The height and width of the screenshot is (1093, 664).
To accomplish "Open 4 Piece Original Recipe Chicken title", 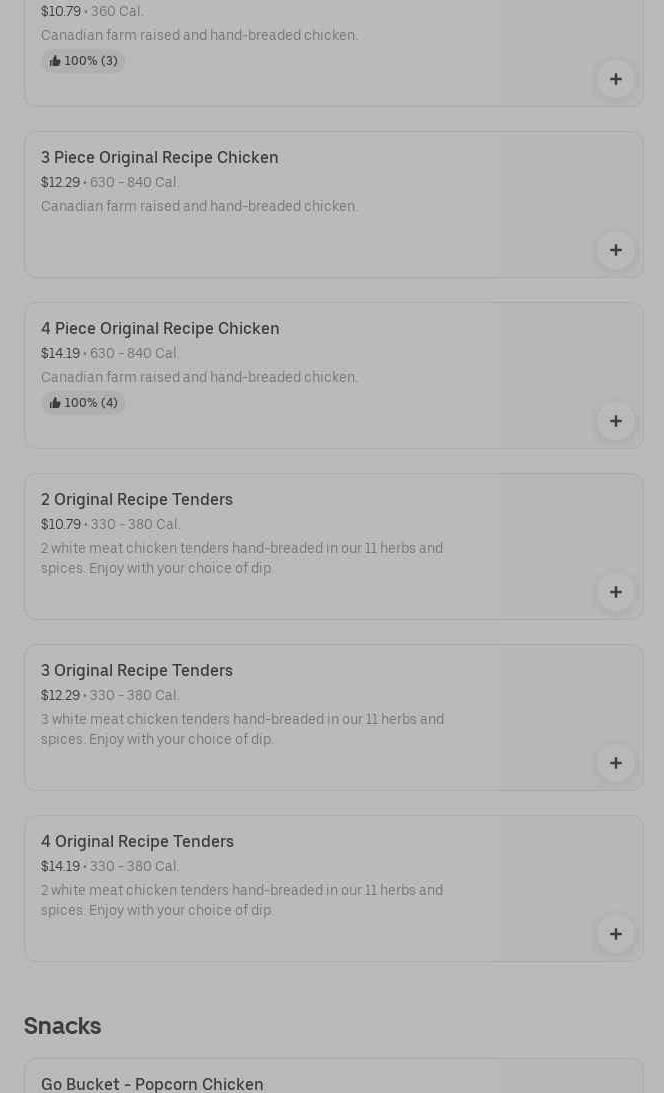I will coord(160,329).
